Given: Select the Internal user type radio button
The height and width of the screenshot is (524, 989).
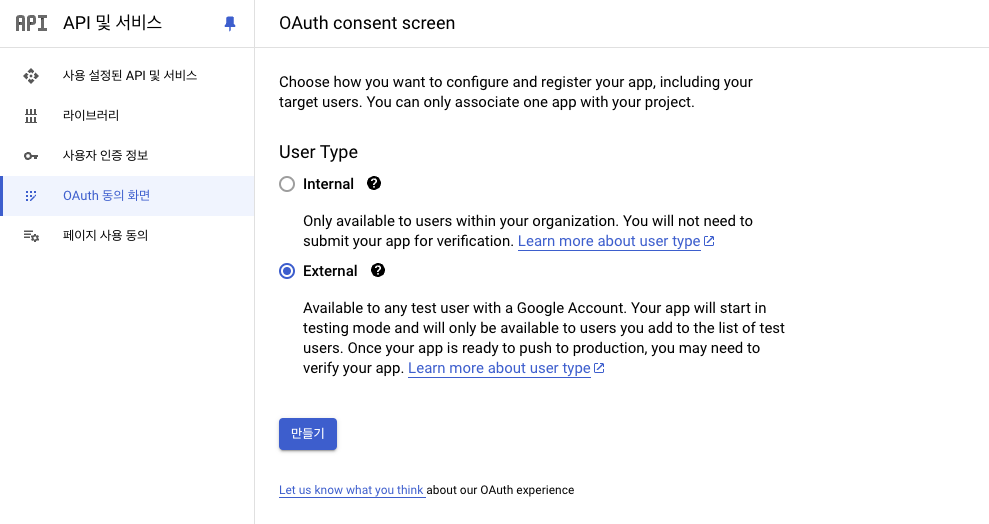Looking at the screenshot, I should click(287, 184).
